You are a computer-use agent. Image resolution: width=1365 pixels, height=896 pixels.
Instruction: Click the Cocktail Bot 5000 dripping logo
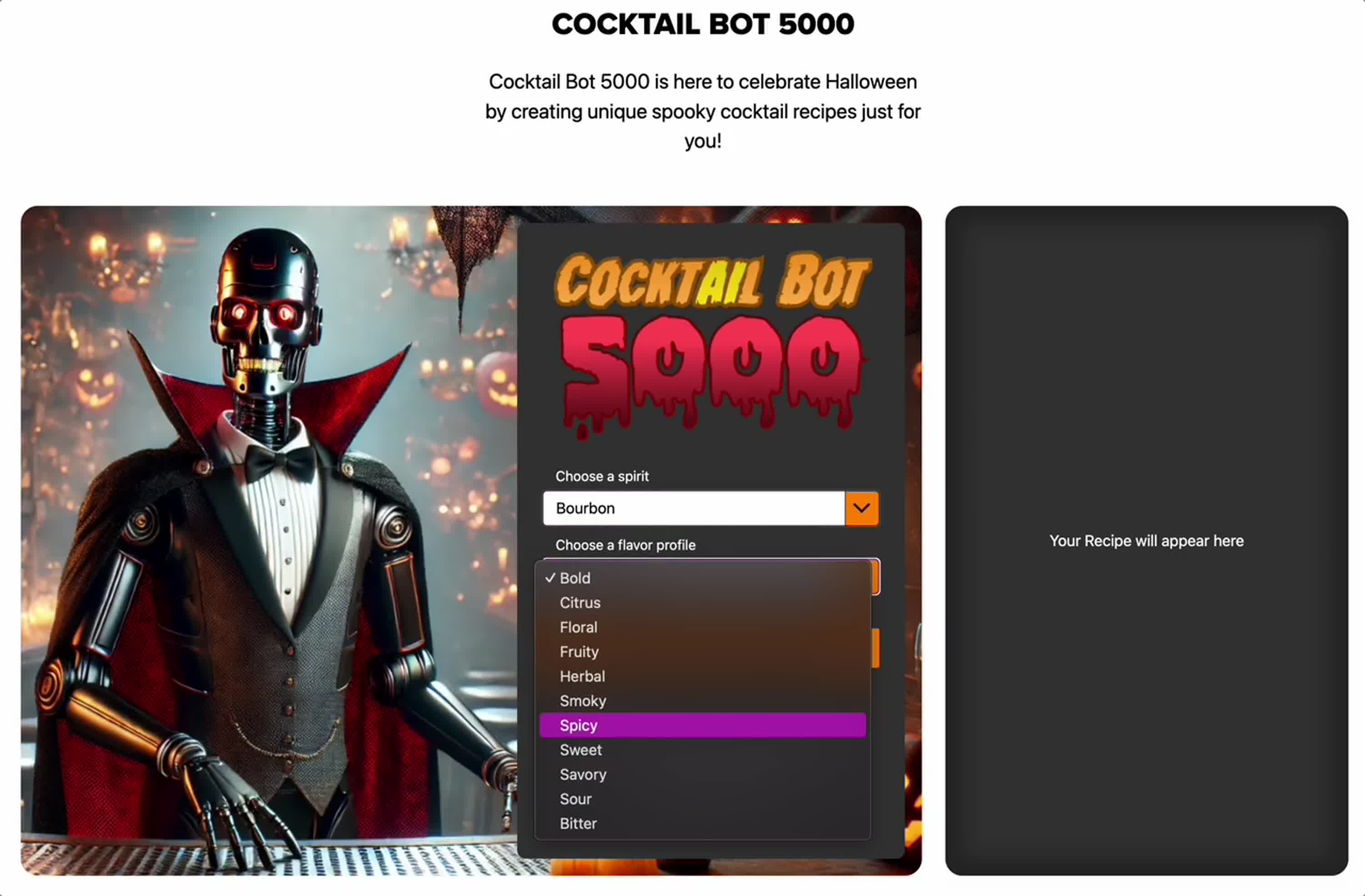pos(711,344)
